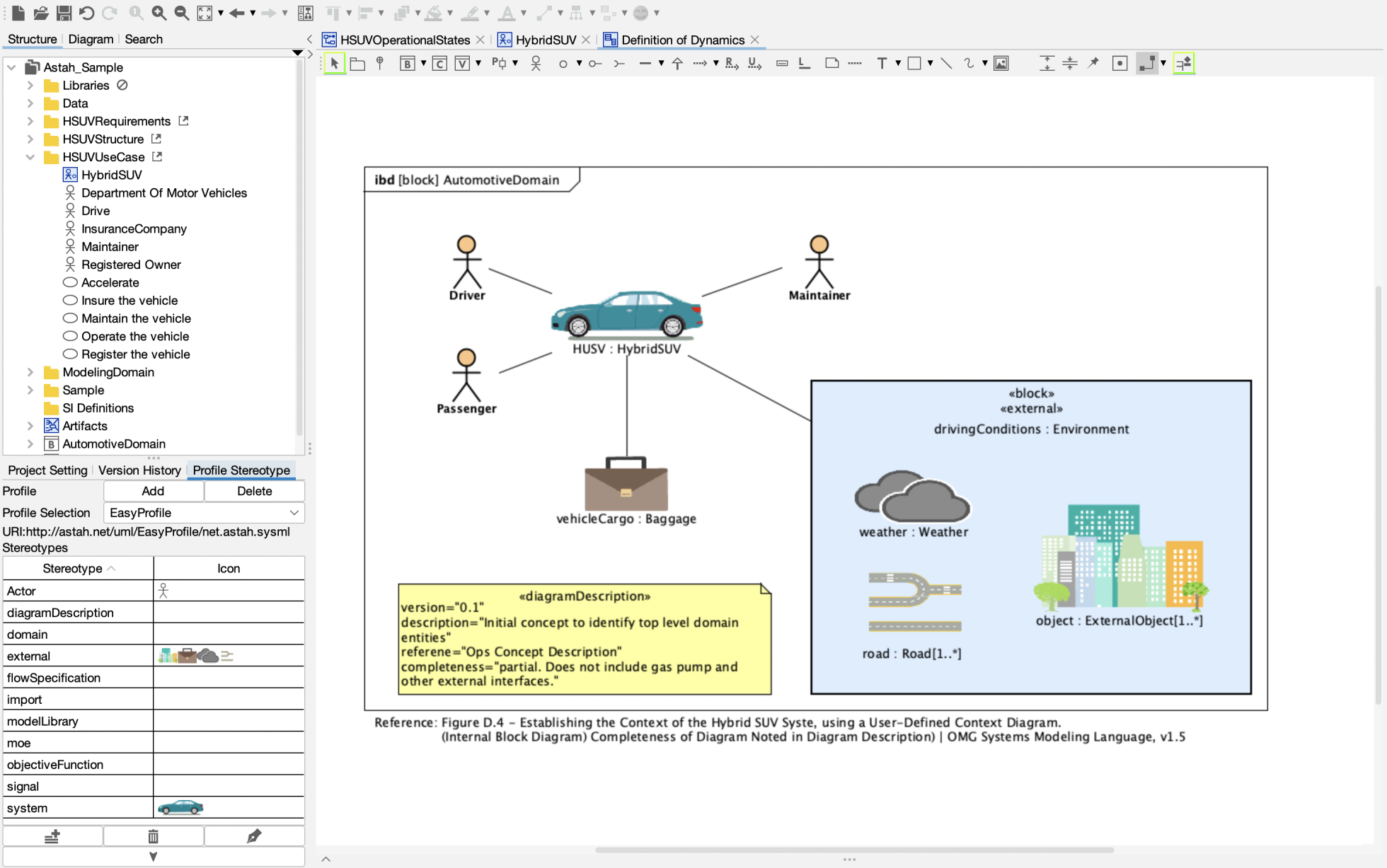Select the car icon next to the system stereotype
The height and width of the screenshot is (868, 1387).
[x=180, y=807]
